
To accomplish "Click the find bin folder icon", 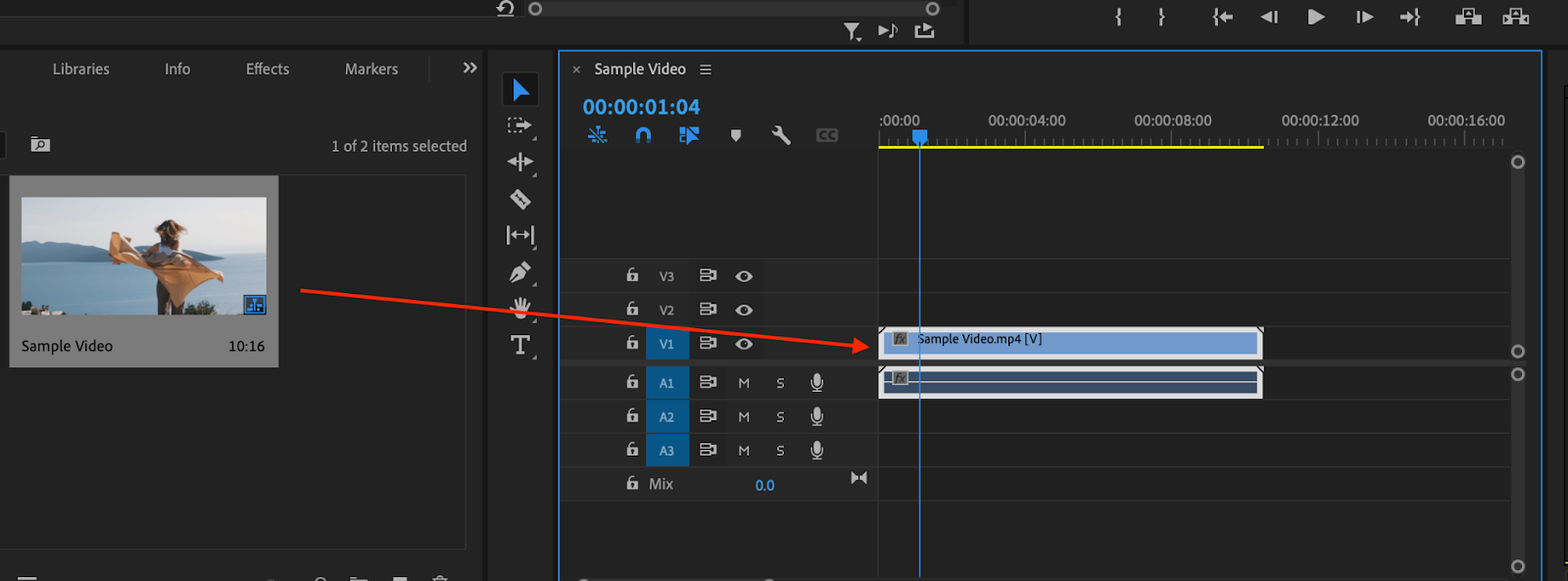I will pos(40,144).
